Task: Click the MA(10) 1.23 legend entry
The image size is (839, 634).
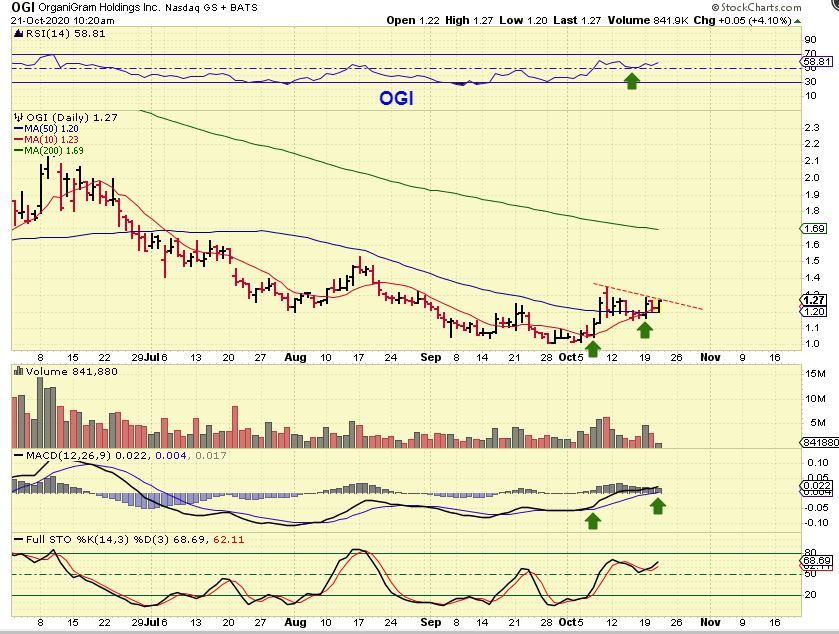Action: pyautogui.click(x=51, y=140)
